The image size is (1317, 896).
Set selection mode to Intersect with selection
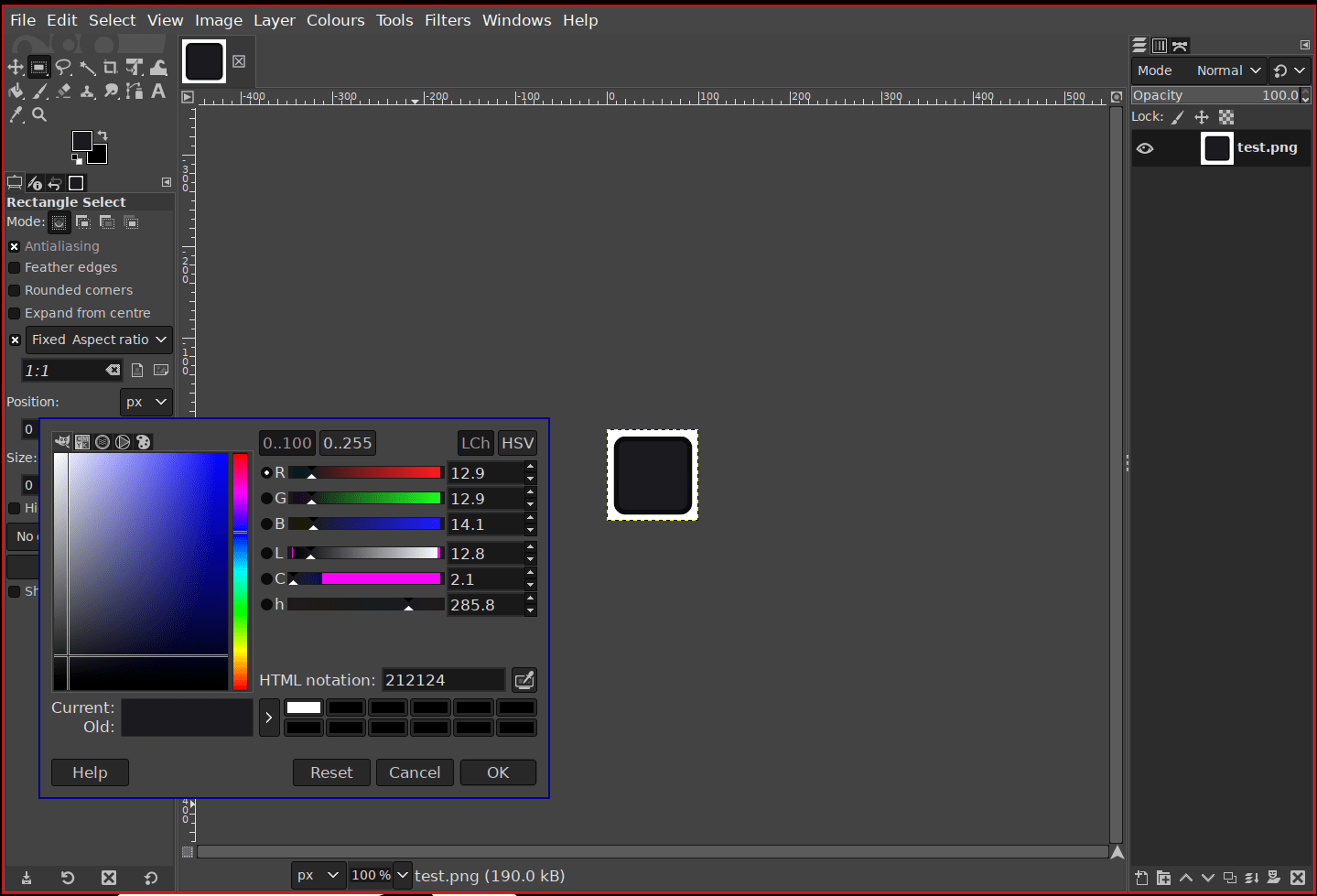tap(131, 222)
